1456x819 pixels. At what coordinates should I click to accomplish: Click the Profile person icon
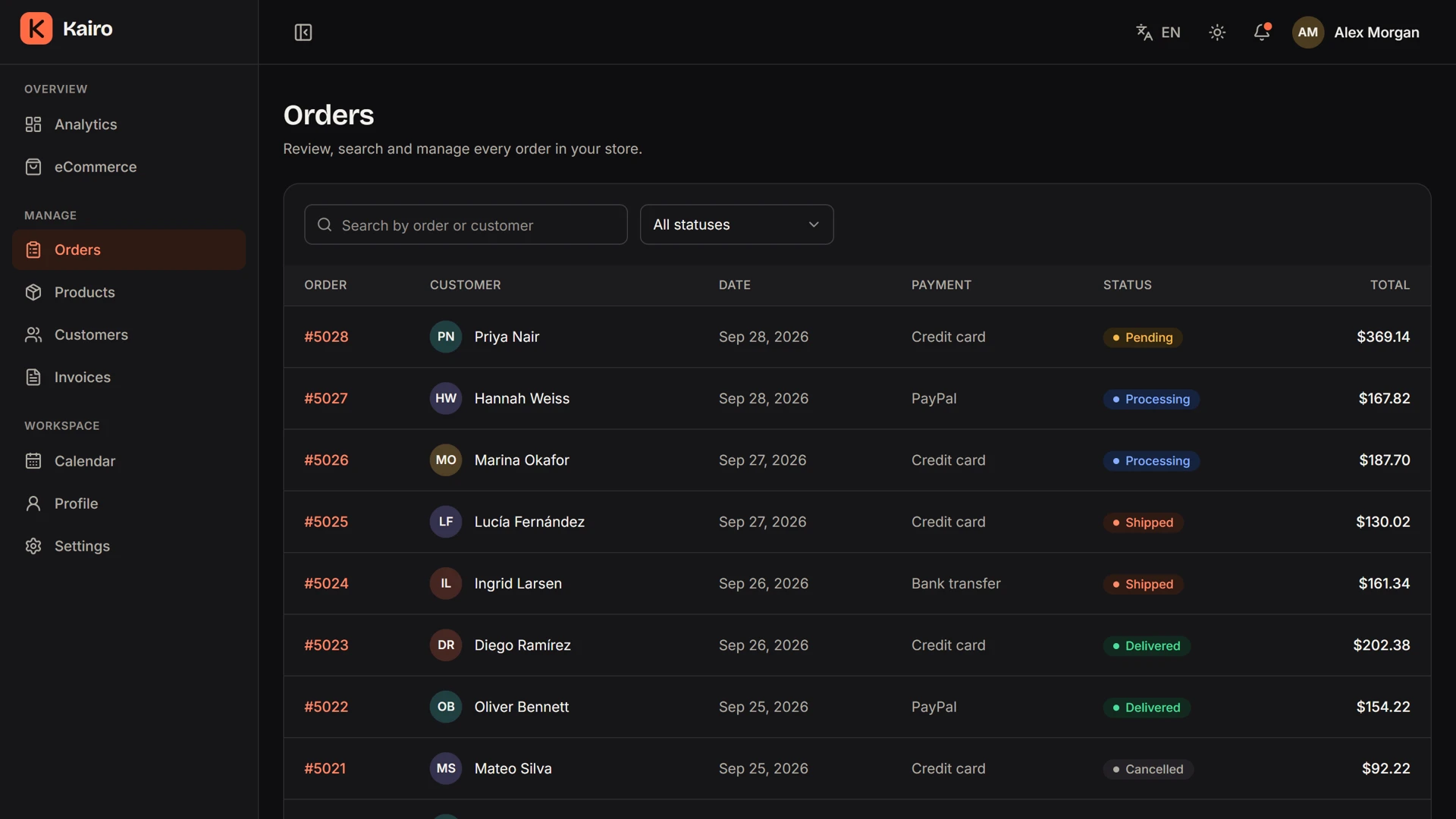33,504
